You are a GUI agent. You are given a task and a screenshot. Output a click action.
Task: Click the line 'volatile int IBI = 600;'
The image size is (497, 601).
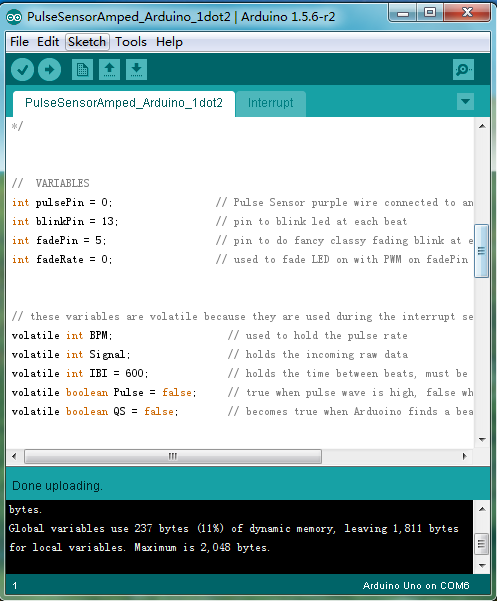(x=80, y=373)
